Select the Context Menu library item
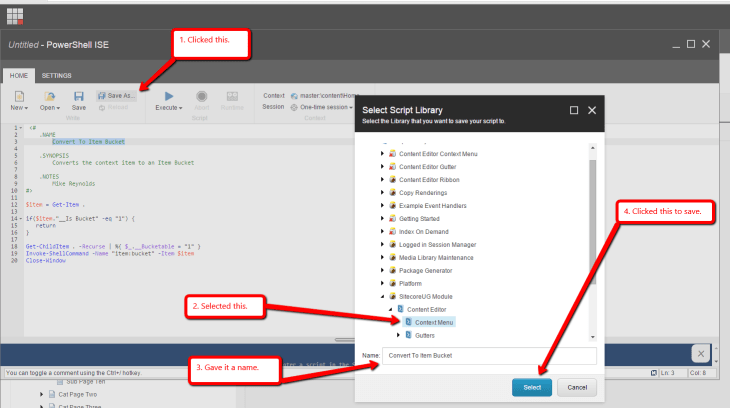 (429, 322)
